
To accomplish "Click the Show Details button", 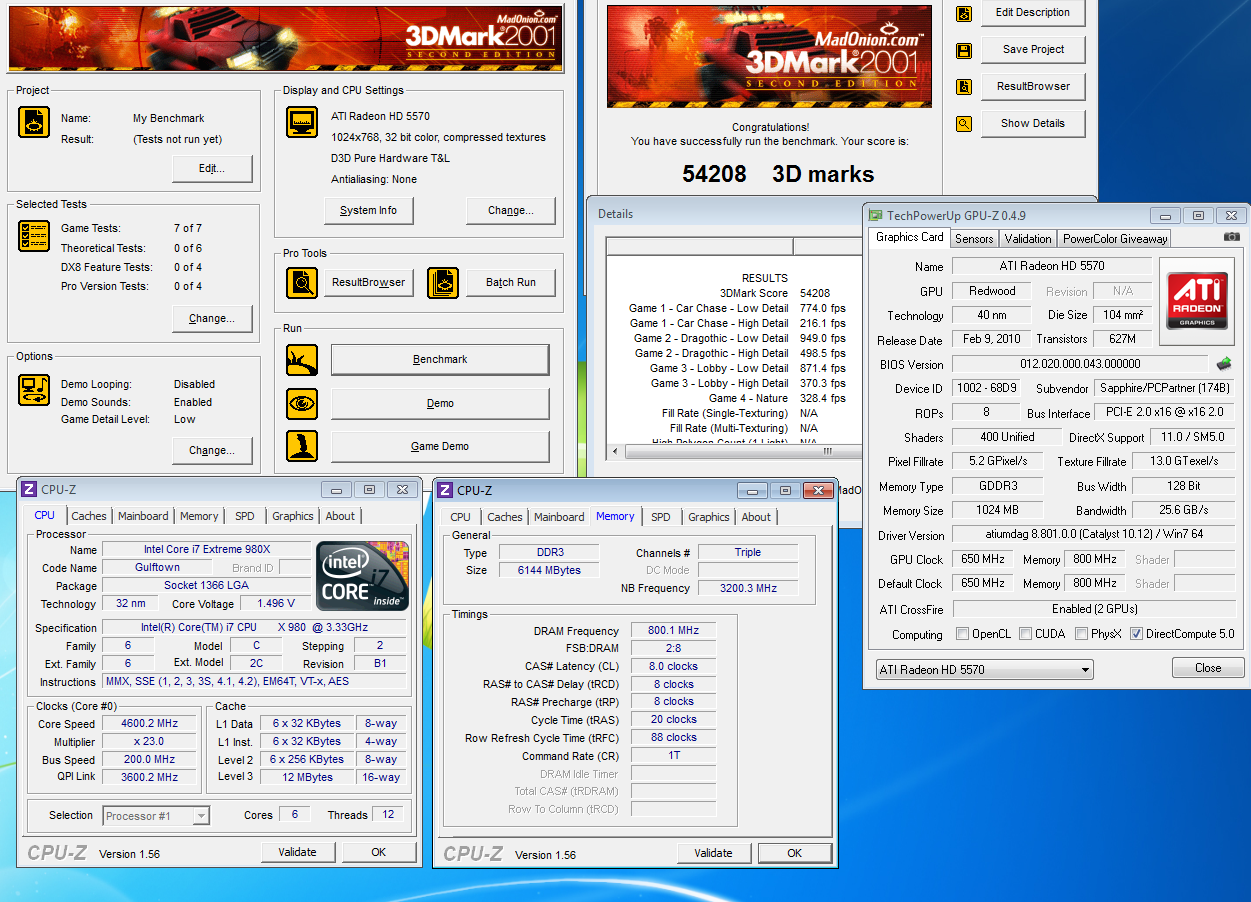I will tap(1033, 123).
